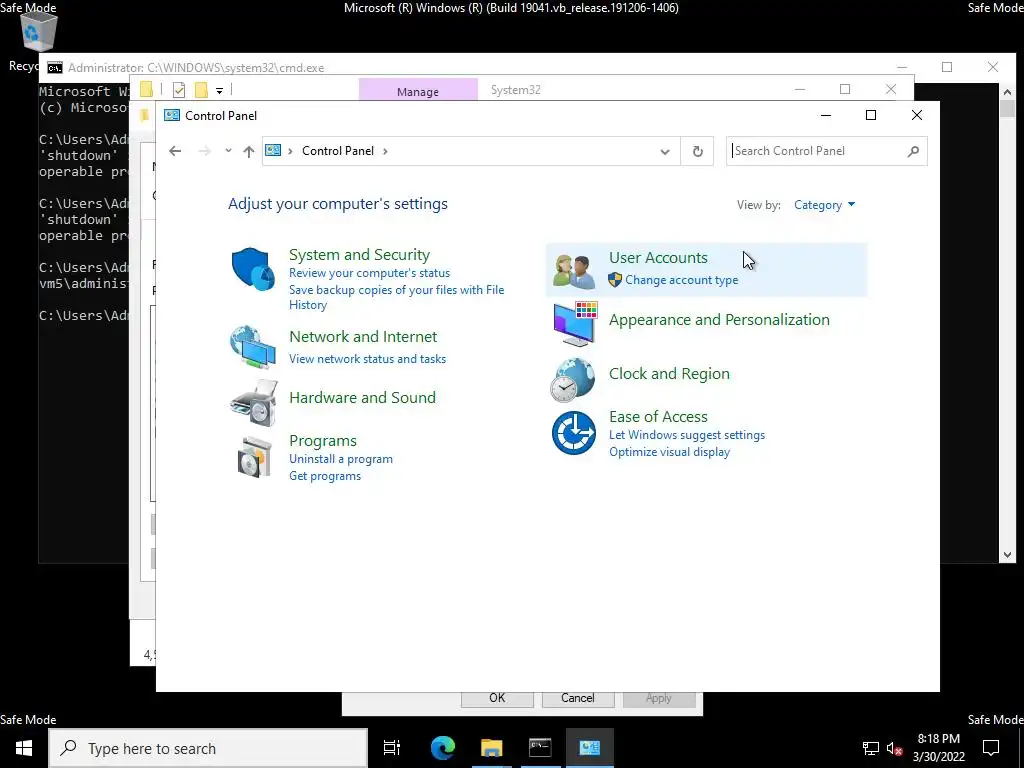1024x768 pixels.
Task: Open the User Accounts people icon
Action: [x=574, y=270]
